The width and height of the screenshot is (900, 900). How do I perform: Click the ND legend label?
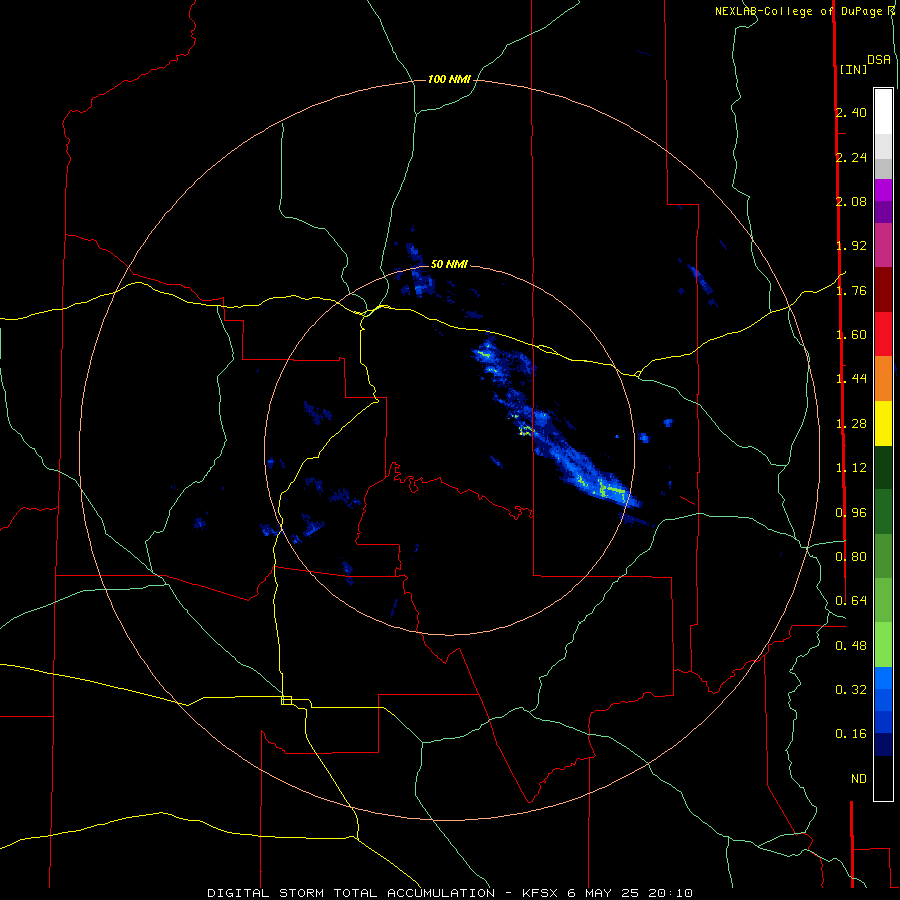(859, 779)
